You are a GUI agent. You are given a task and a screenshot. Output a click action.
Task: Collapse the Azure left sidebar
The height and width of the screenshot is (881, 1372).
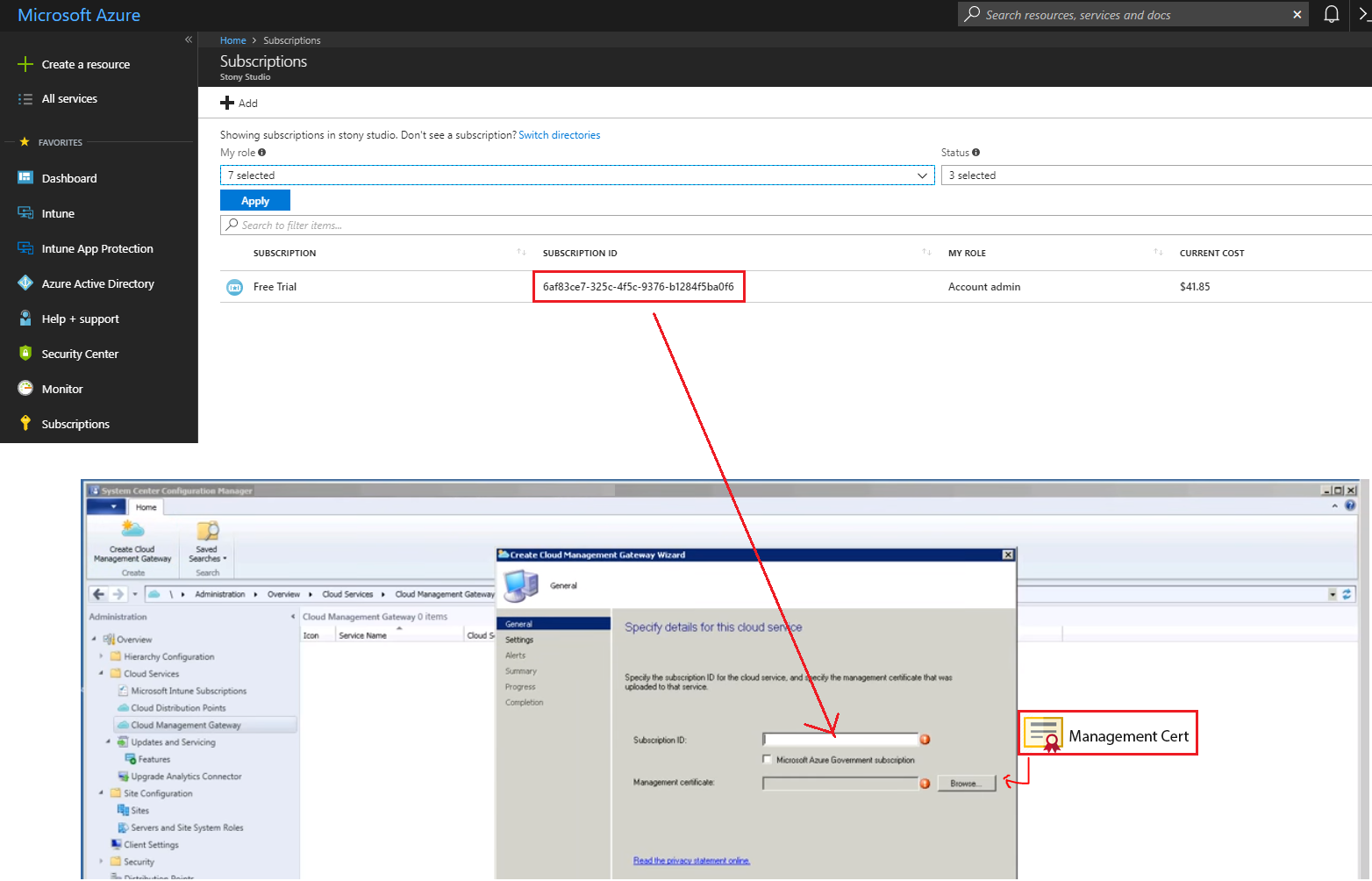coord(188,39)
